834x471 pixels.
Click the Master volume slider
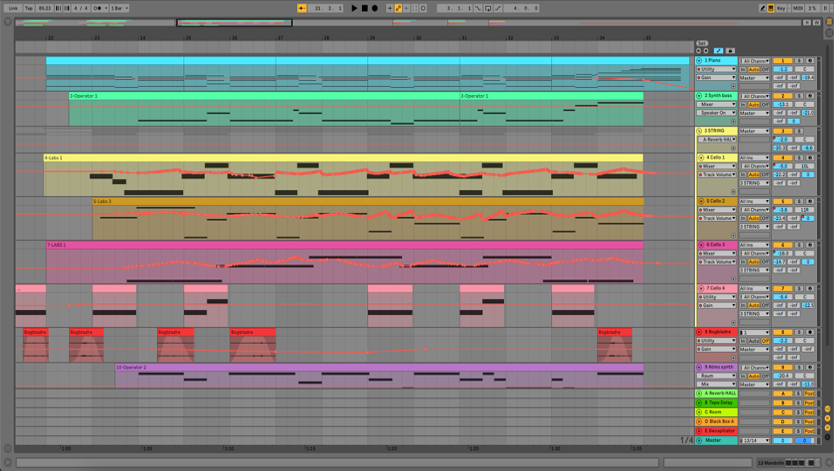point(782,440)
